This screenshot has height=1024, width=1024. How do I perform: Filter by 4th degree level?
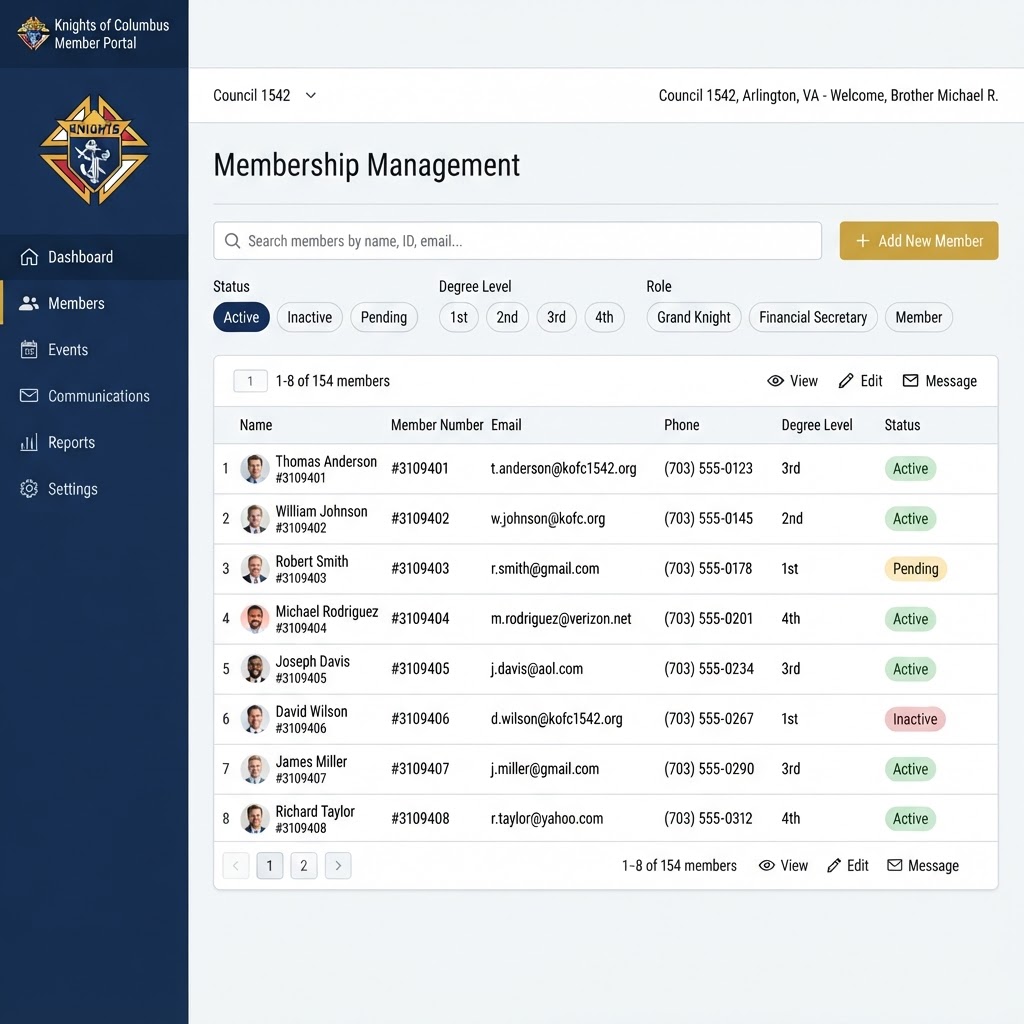pyautogui.click(x=604, y=317)
